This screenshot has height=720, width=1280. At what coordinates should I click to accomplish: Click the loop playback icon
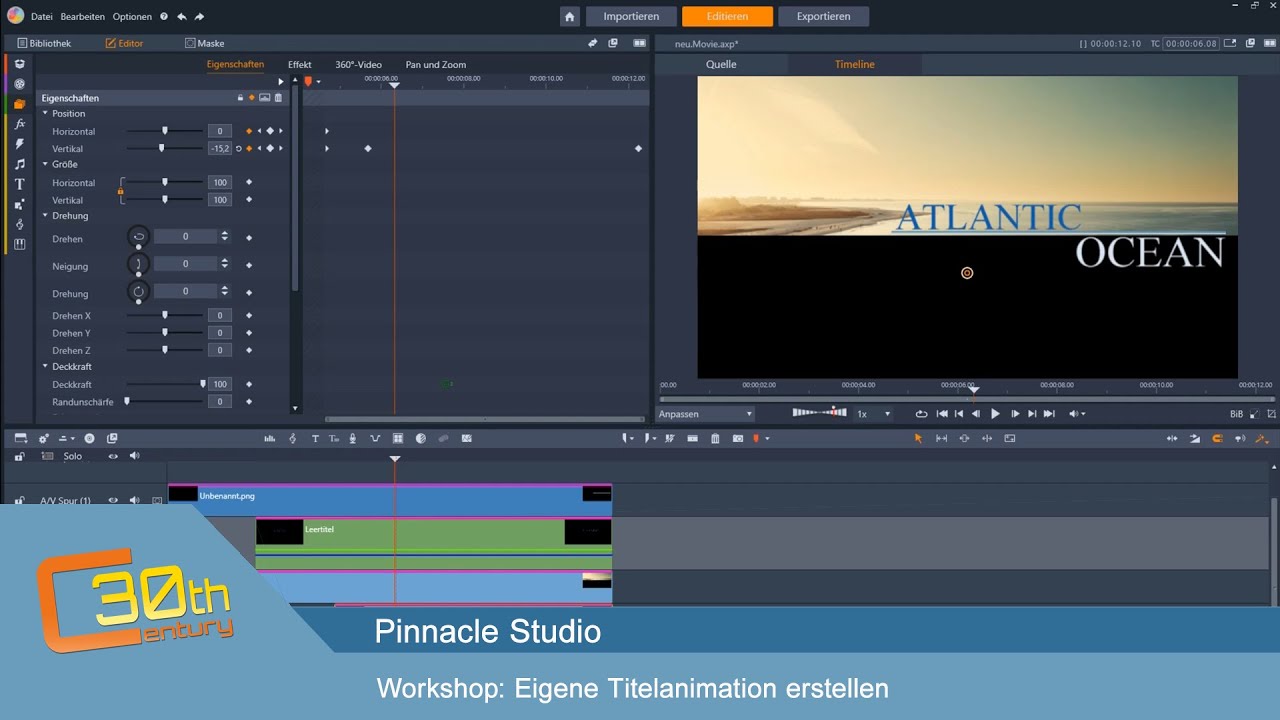(921, 414)
